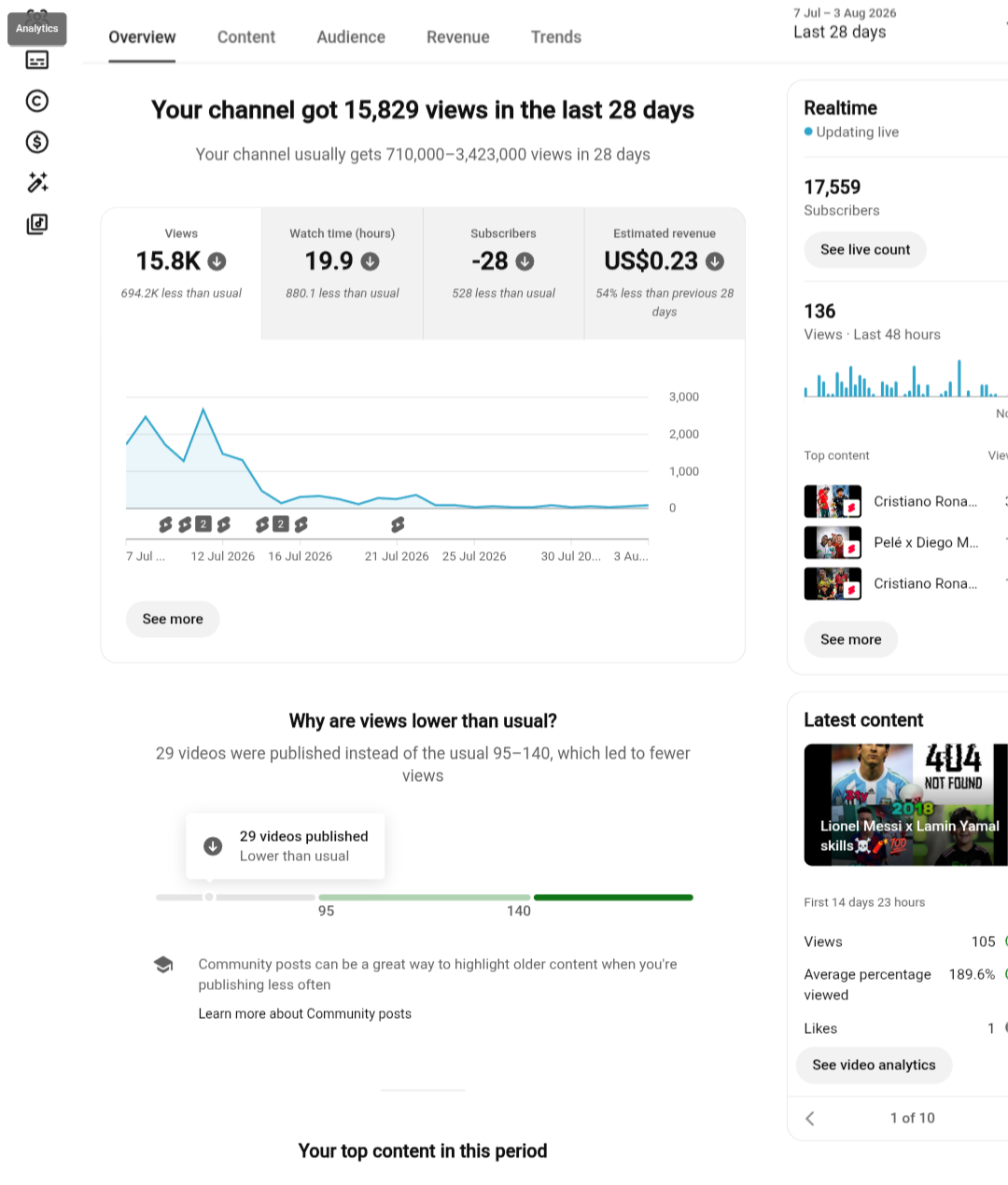Image resolution: width=1008 pixels, height=1185 pixels.
Task: Open the Customisation magic wand icon
Action: [37, 183]
